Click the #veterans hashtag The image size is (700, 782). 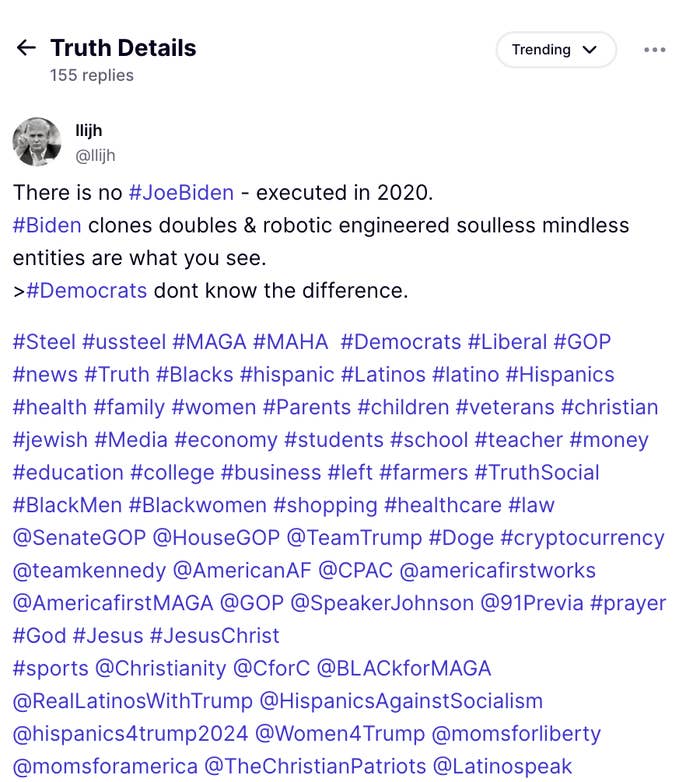[x=504, y=407]
